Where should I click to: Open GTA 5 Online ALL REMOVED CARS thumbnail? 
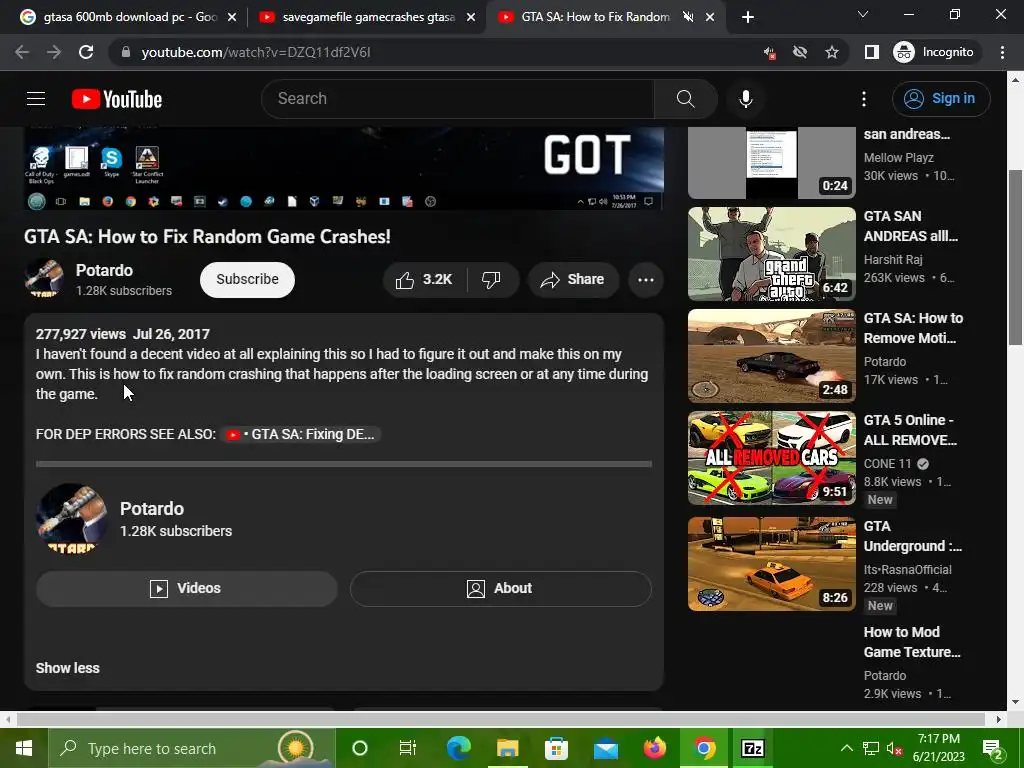pyautogui.click(x=771, y=458)
